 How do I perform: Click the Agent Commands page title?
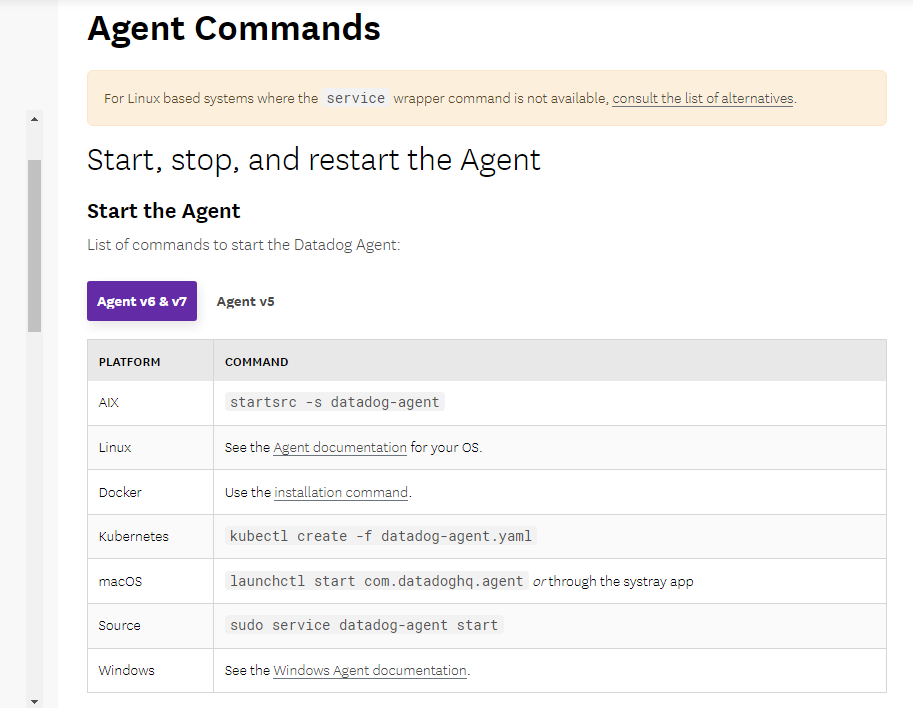tap(233, 29)
